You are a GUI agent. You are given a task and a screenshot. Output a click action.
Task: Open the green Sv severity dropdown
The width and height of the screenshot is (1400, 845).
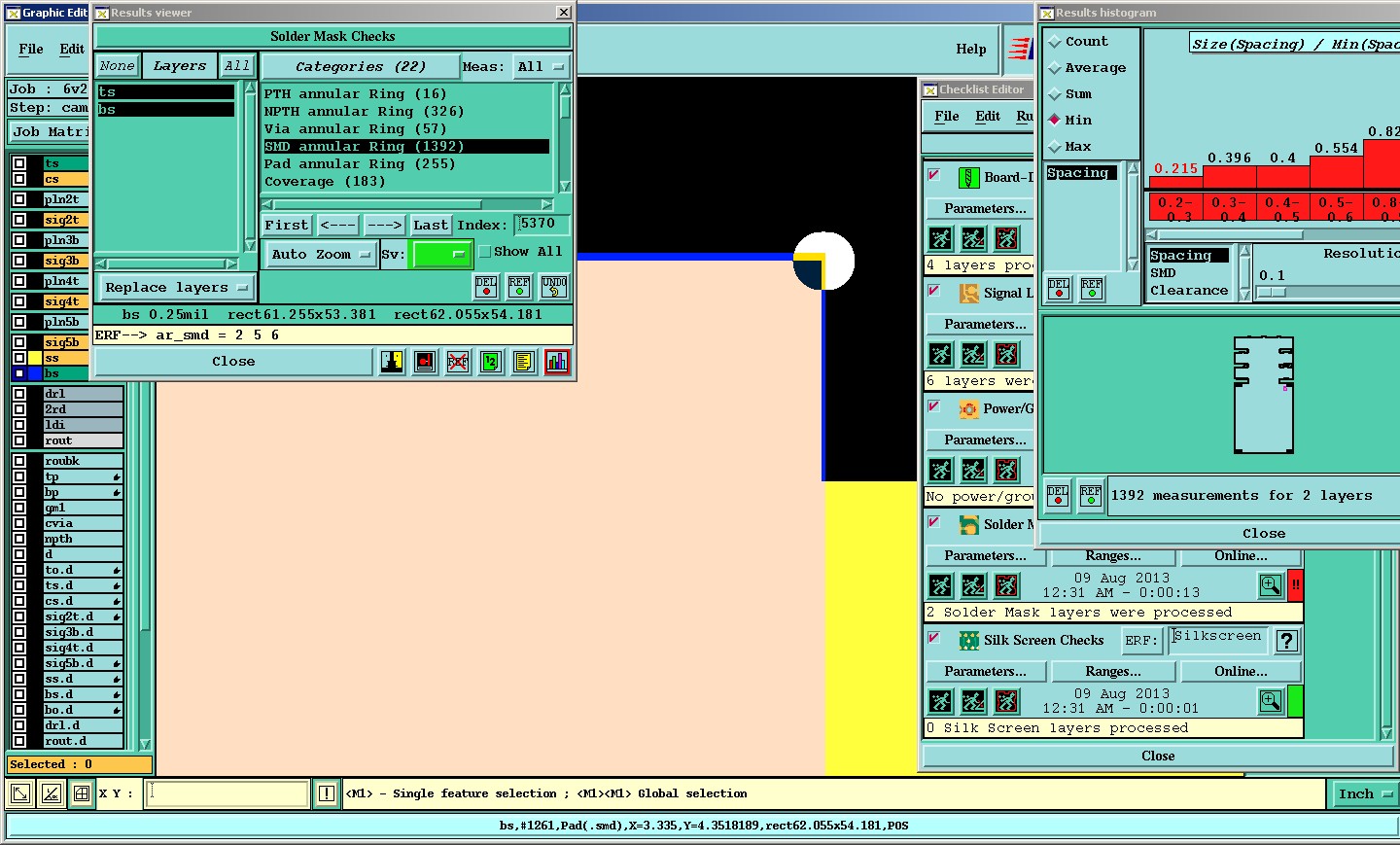[441, 254]
